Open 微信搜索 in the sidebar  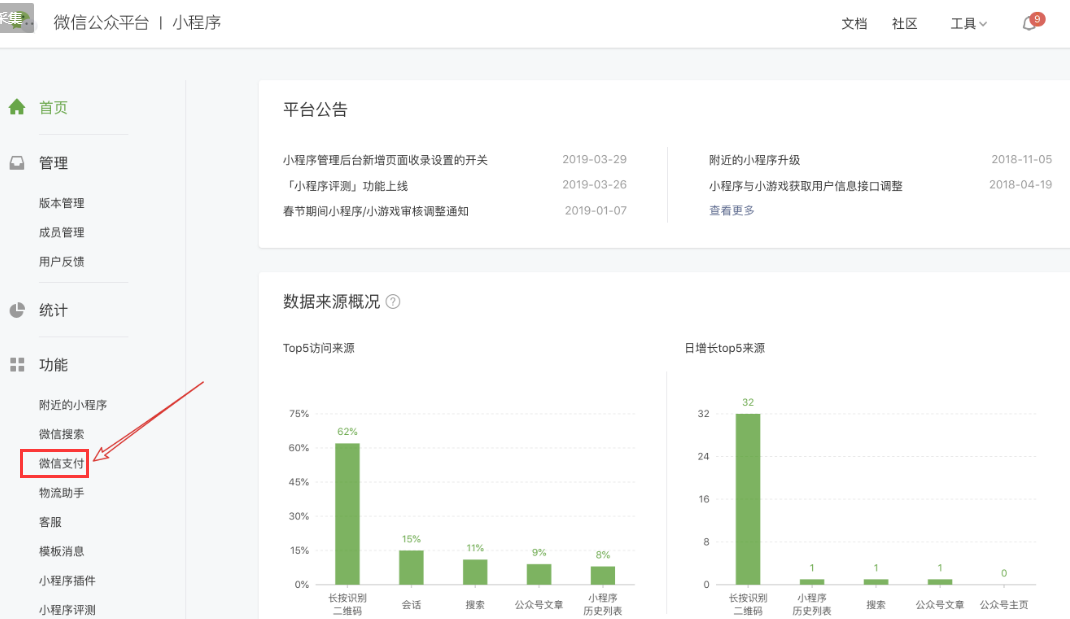point(61,435)
